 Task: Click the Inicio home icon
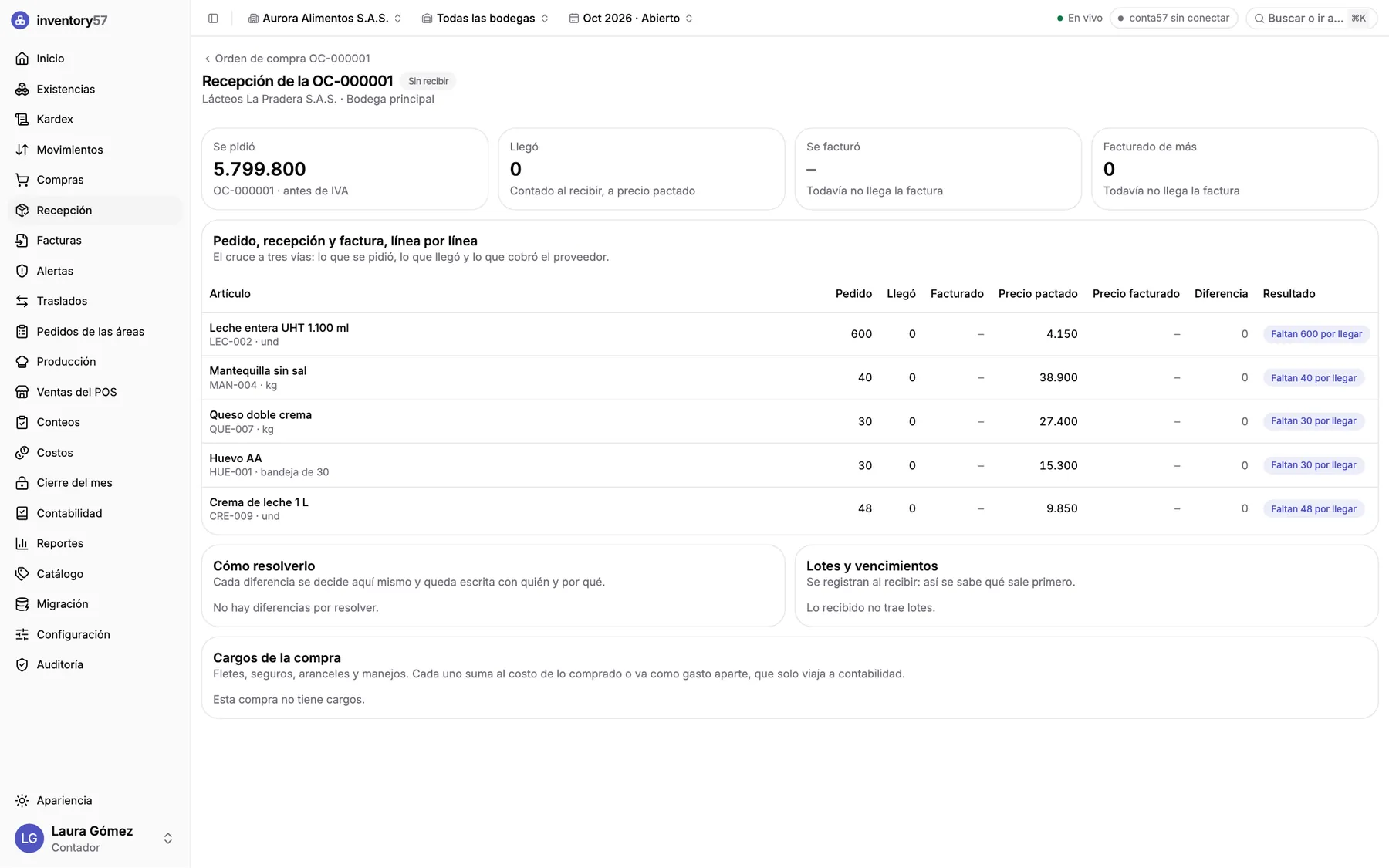click(22, 59)
